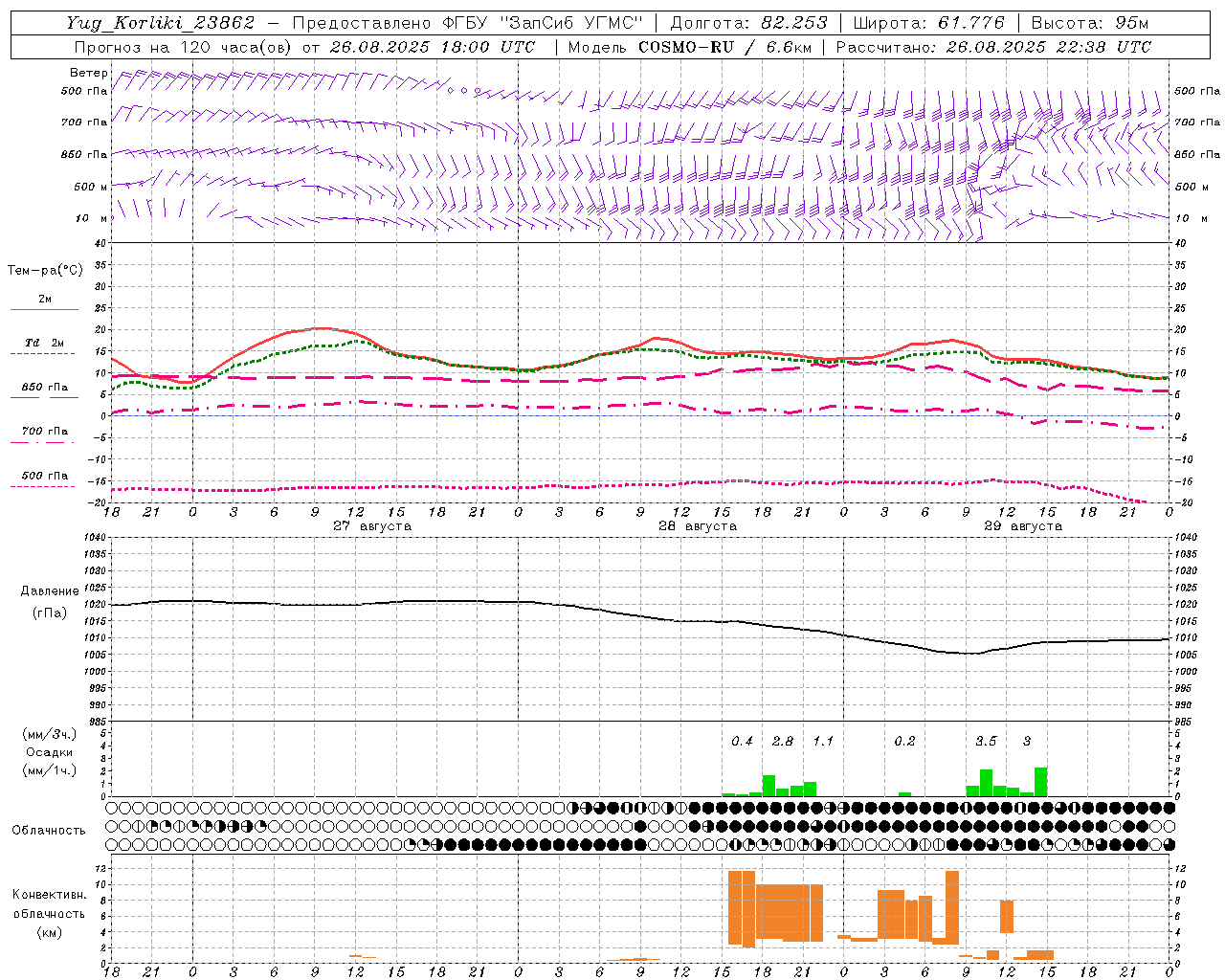Click the (мм/3ч.) precipitation unit label
1225x980 pixels.
[x=49, y=735]
